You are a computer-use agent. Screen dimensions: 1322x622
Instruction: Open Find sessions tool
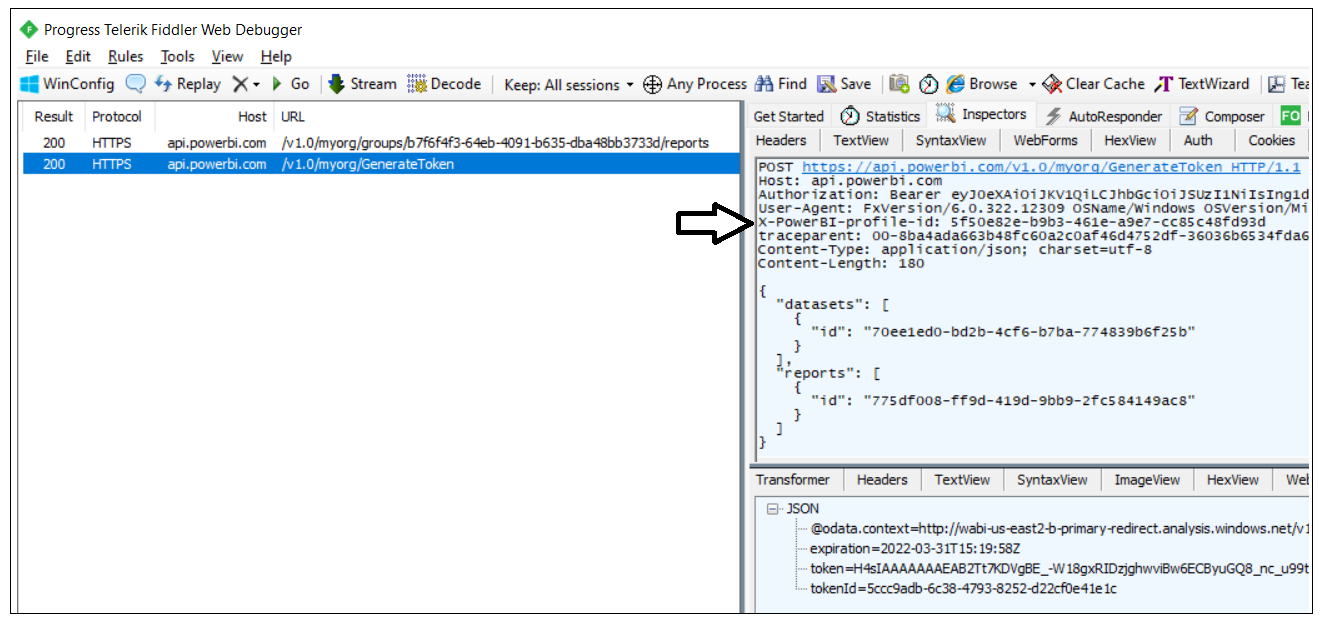tap(781, 84)
